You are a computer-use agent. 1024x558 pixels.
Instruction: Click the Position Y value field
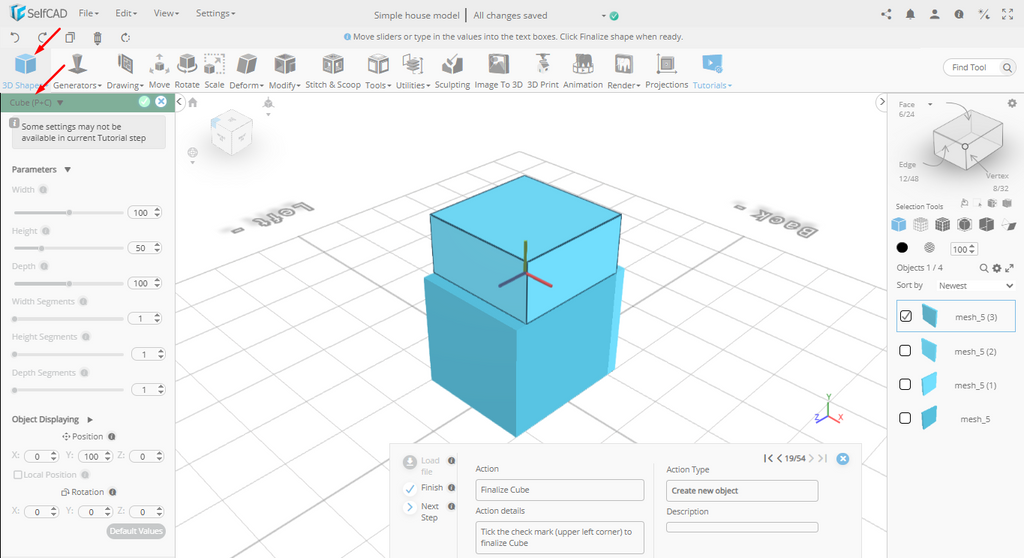(95, 456)
